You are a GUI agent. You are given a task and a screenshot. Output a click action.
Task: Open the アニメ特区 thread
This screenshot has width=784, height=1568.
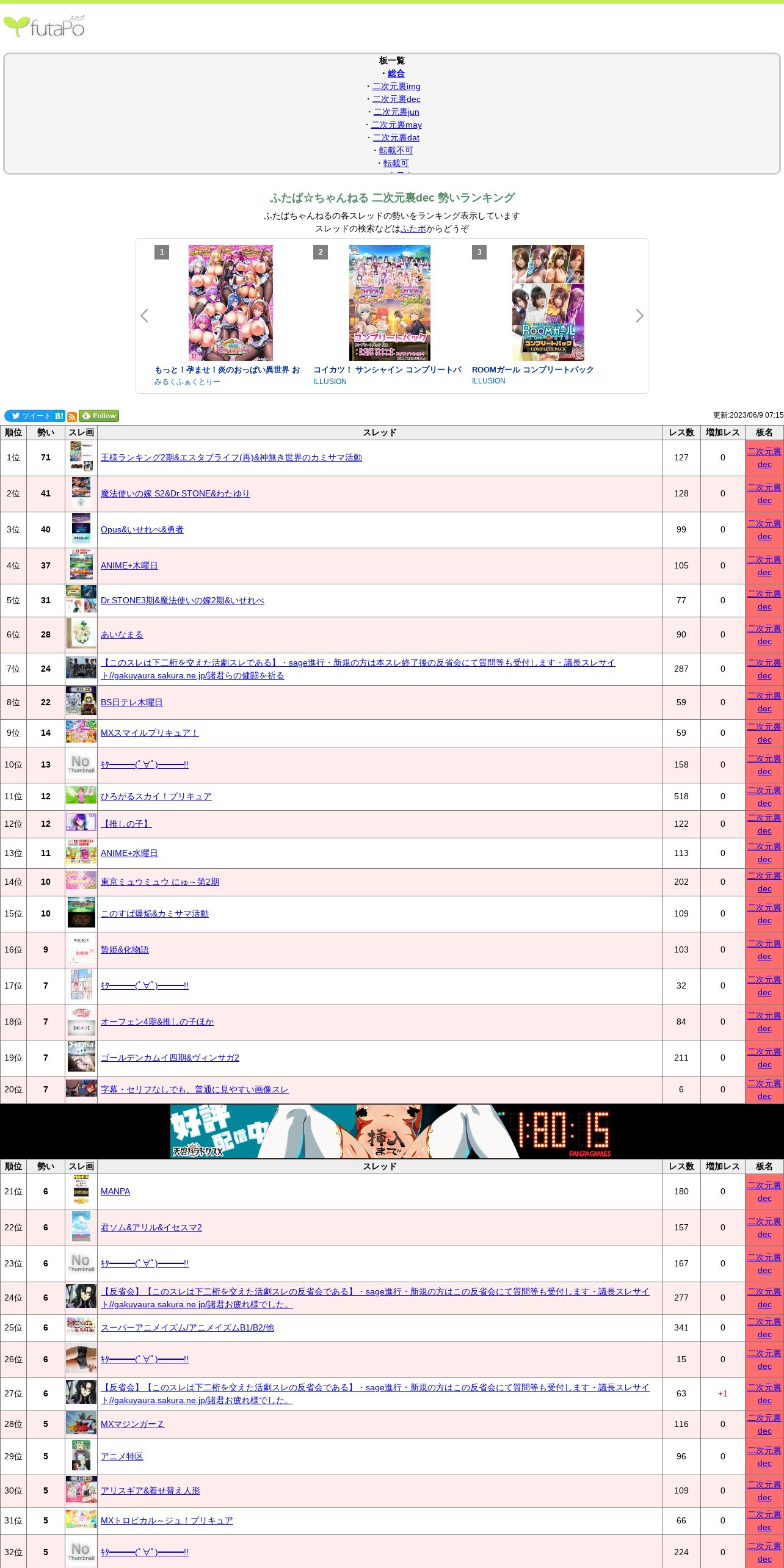tap(122, 1456)
